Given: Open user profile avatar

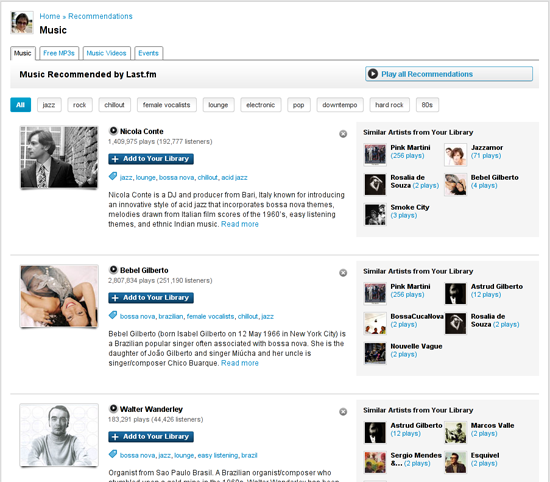Looking at the screenshot, I should click(x=22, y=22).
